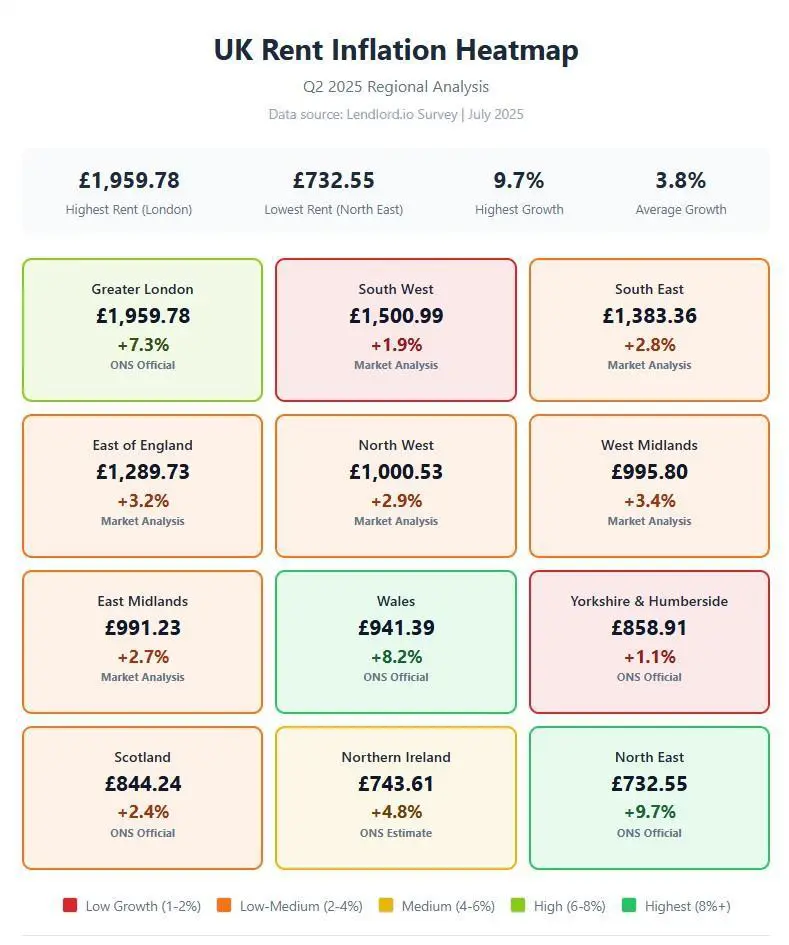Click the East of England card

tap(142, 485)
